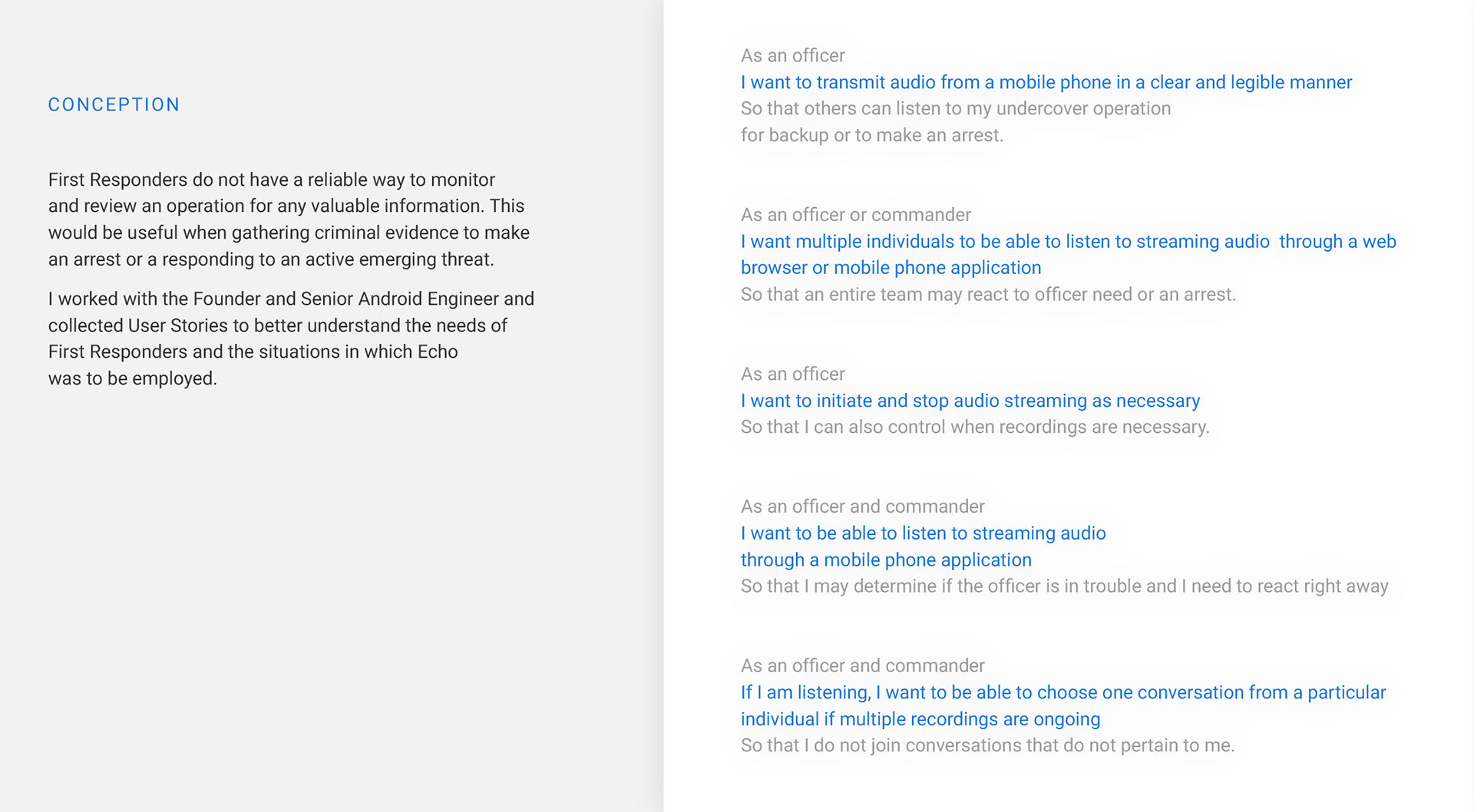Click "I want to initiate and stop audio streaming"

coord(970,401)
